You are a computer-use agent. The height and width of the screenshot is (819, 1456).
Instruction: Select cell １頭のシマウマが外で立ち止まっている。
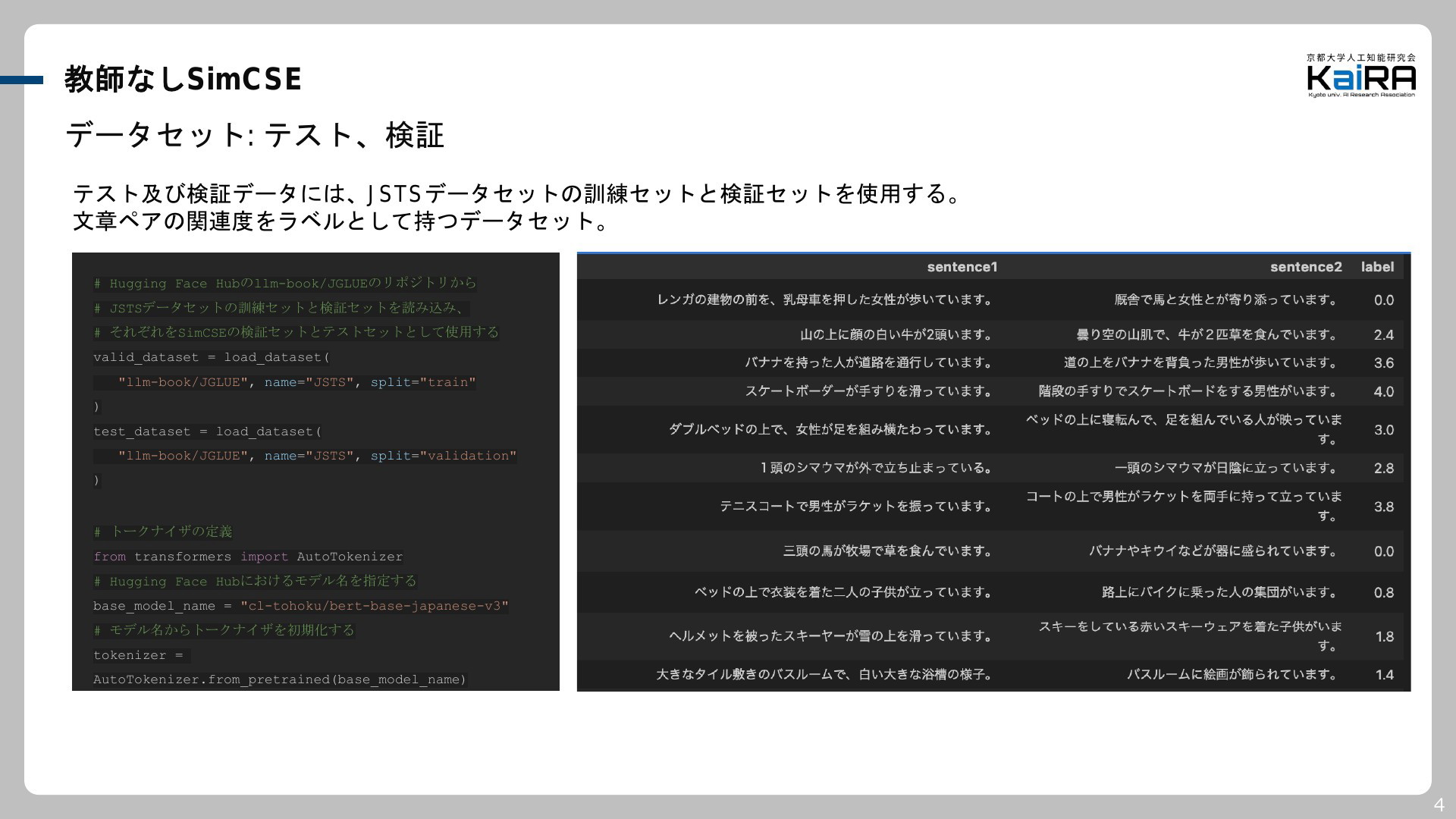tap(877, 468)
